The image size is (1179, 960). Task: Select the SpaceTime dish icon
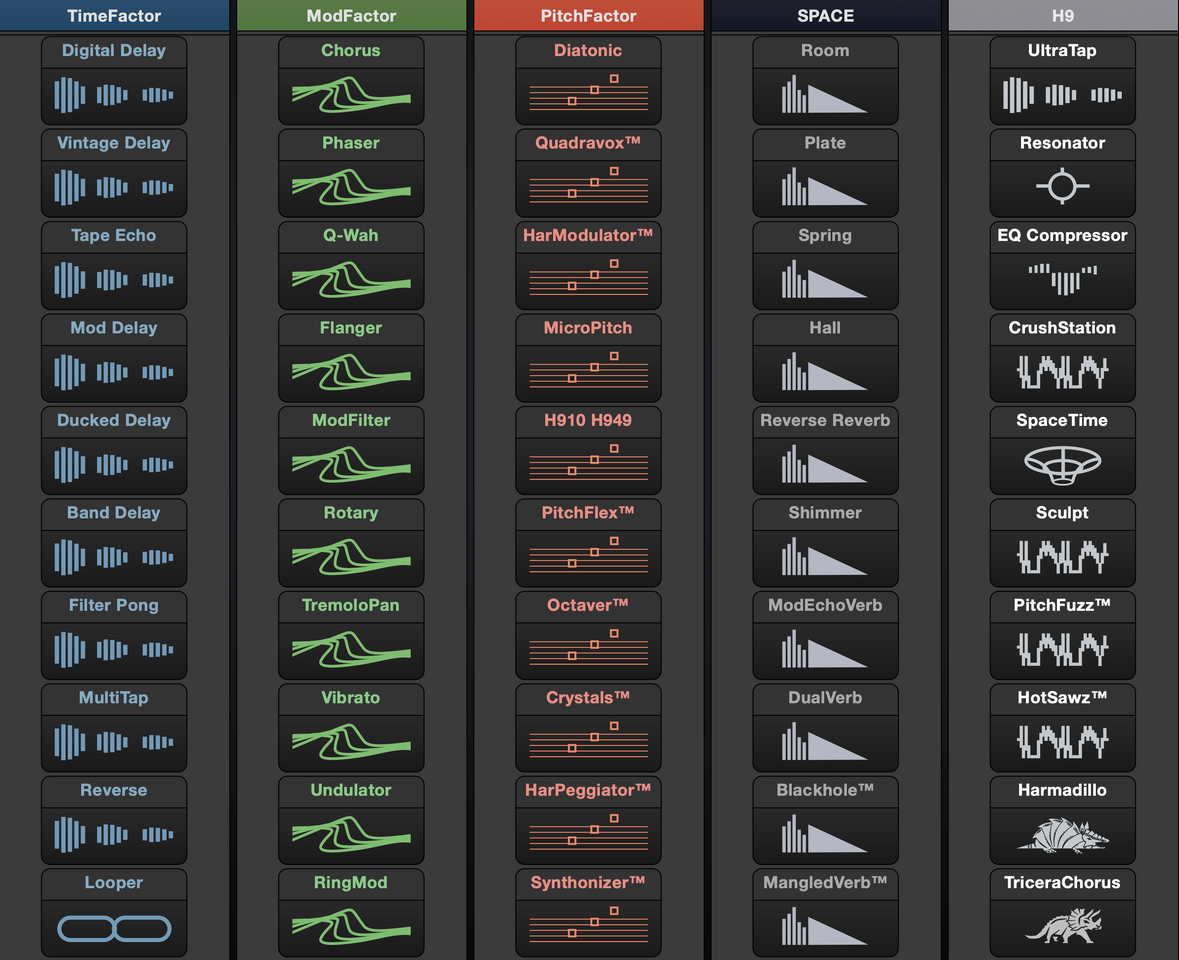1062,465
